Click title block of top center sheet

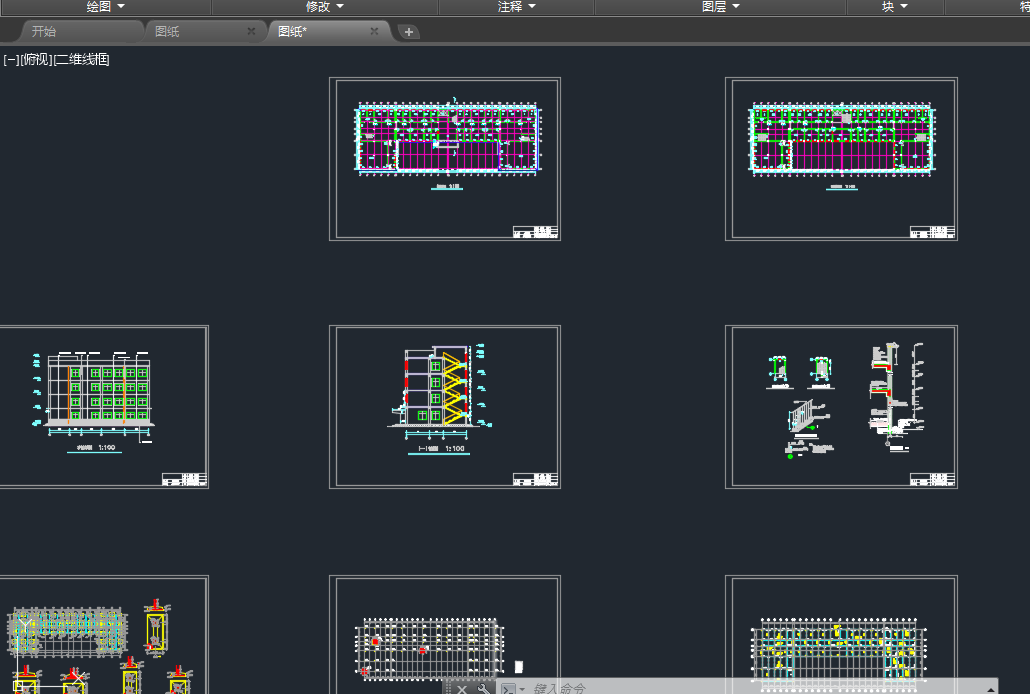click(535, 232)
